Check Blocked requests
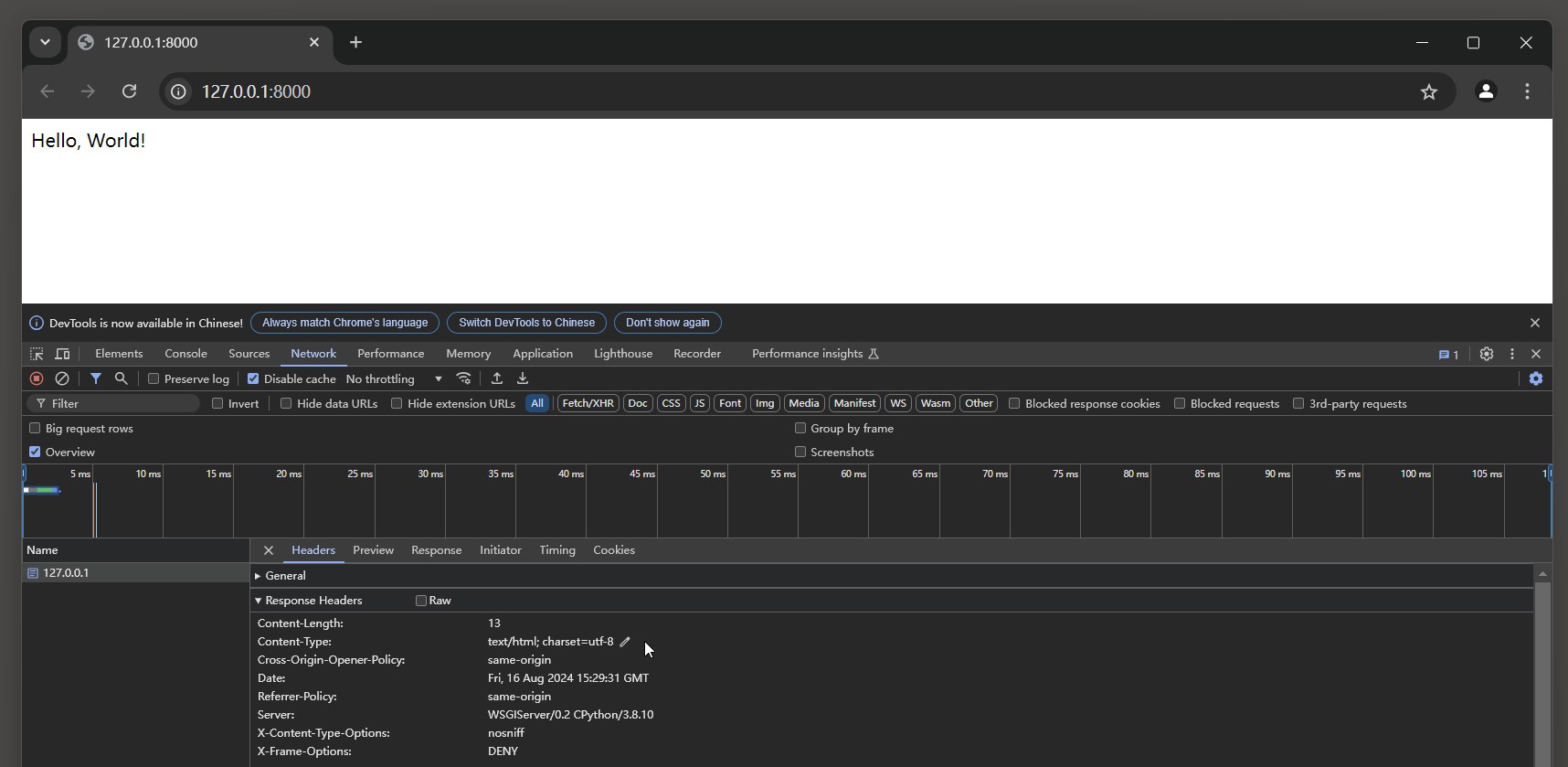1568x767 pixels. click(x=1180, y=403)
